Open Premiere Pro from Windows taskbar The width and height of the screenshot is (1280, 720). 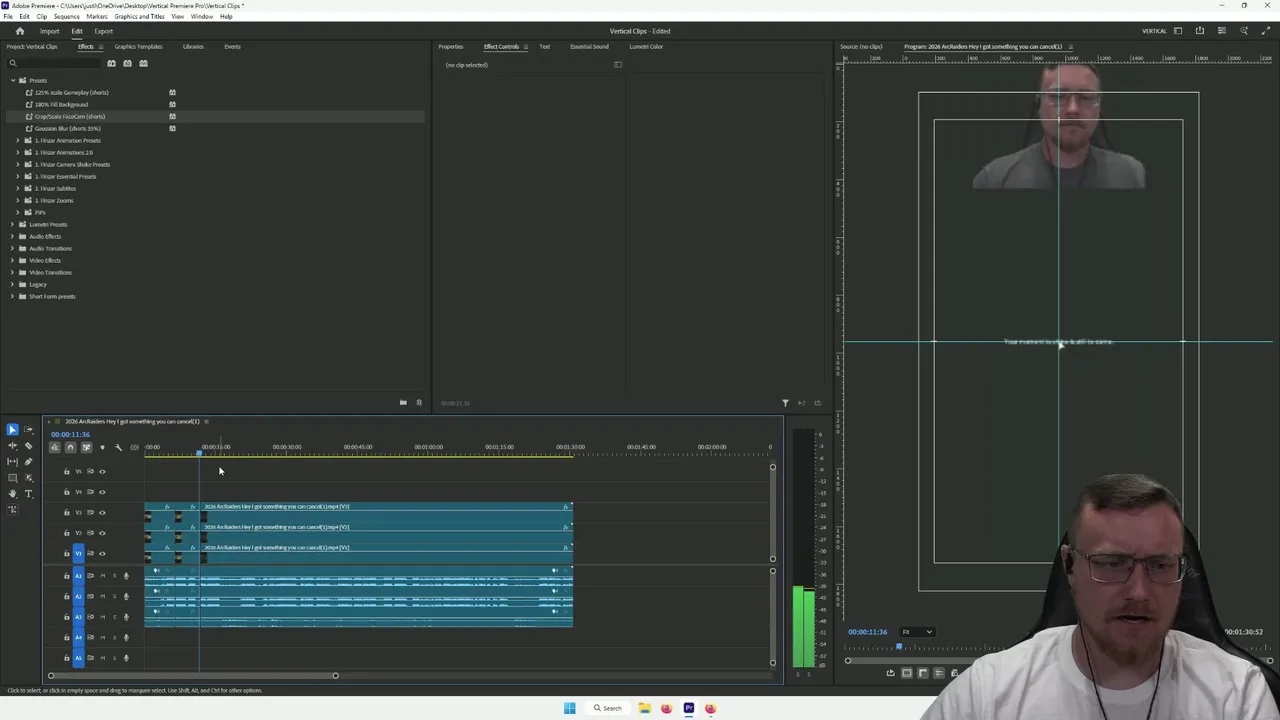click(689, 708)
